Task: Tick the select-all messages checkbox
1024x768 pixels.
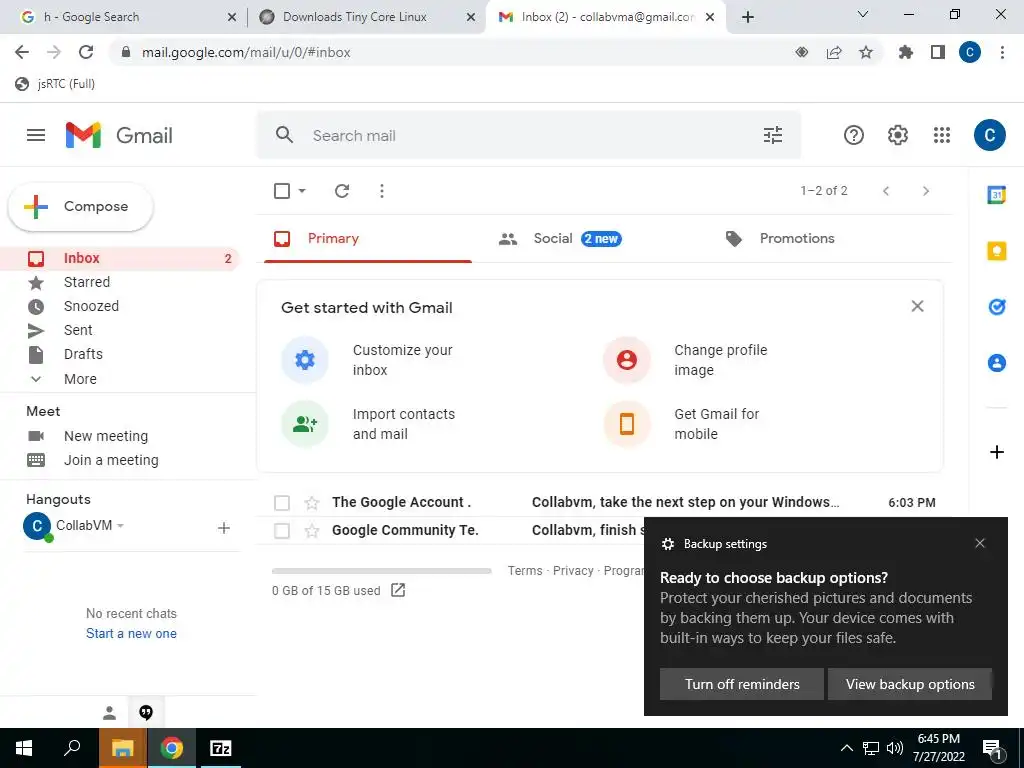Action: tap(282, 191)
